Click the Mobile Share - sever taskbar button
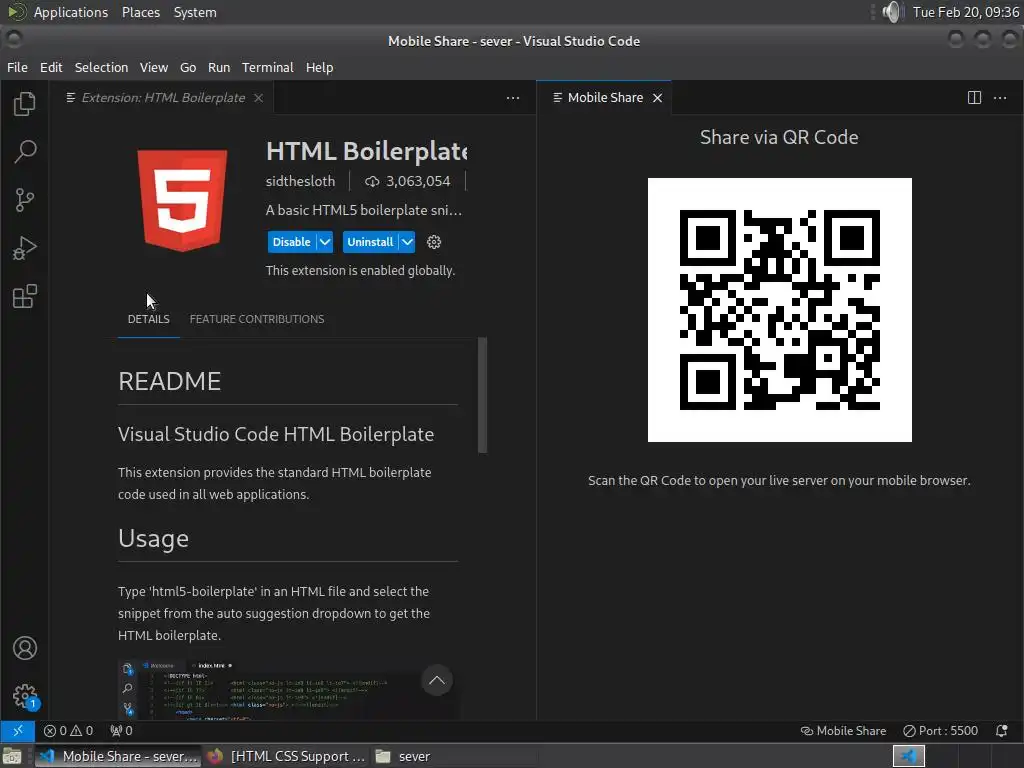The height and width of the screenshot is (768, 1024). tap(118, 756)
